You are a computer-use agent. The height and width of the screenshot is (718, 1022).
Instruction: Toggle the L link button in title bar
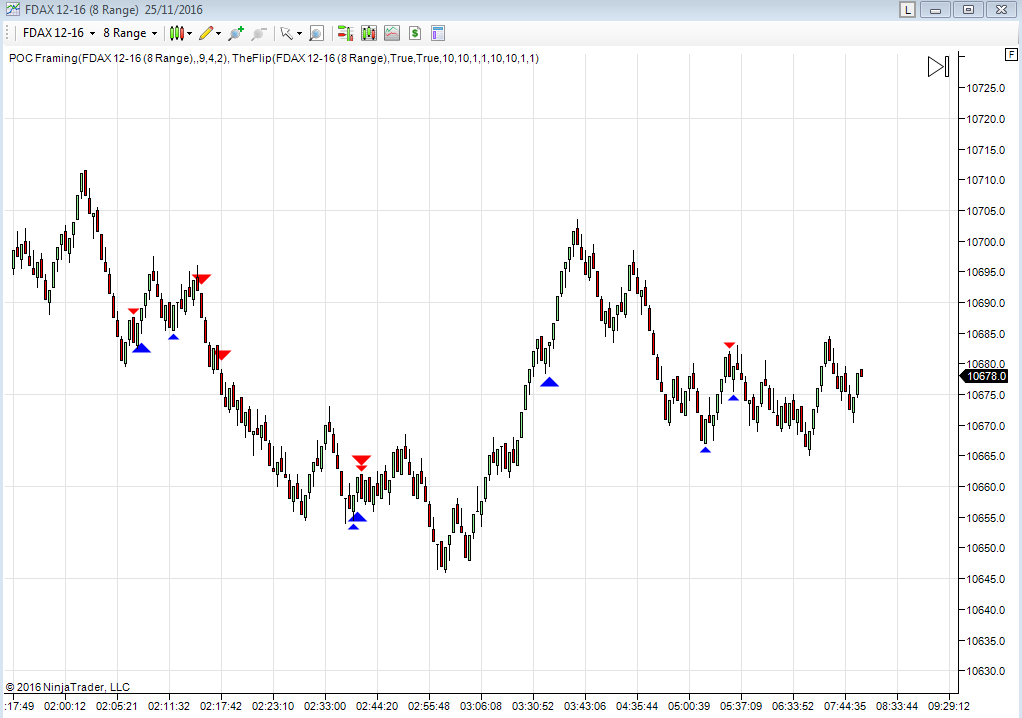coord(908,9)
